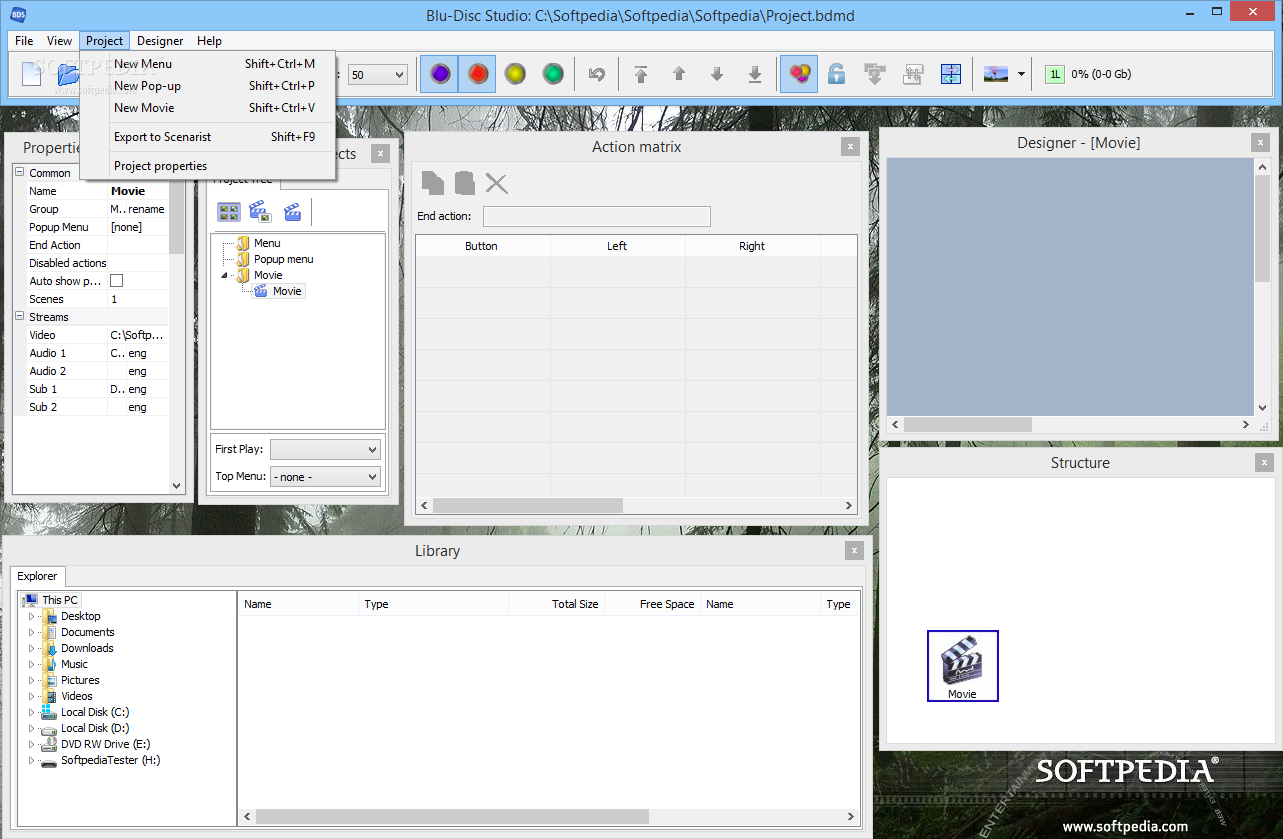Toggle the purple color button in the toolbar
Viewport: 1283px width, 839px height.
pos(440,74)
